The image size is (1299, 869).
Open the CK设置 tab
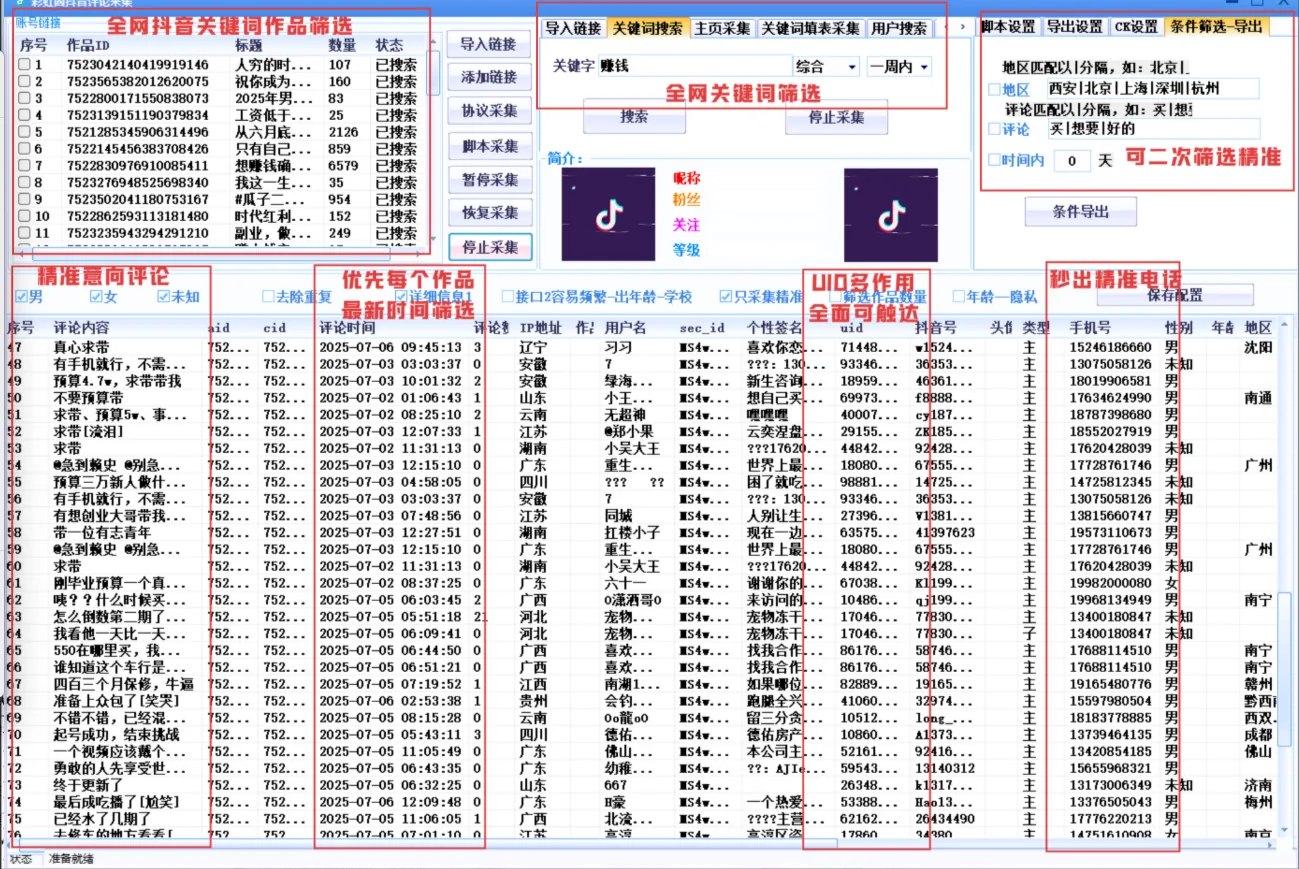(1136, 27)
